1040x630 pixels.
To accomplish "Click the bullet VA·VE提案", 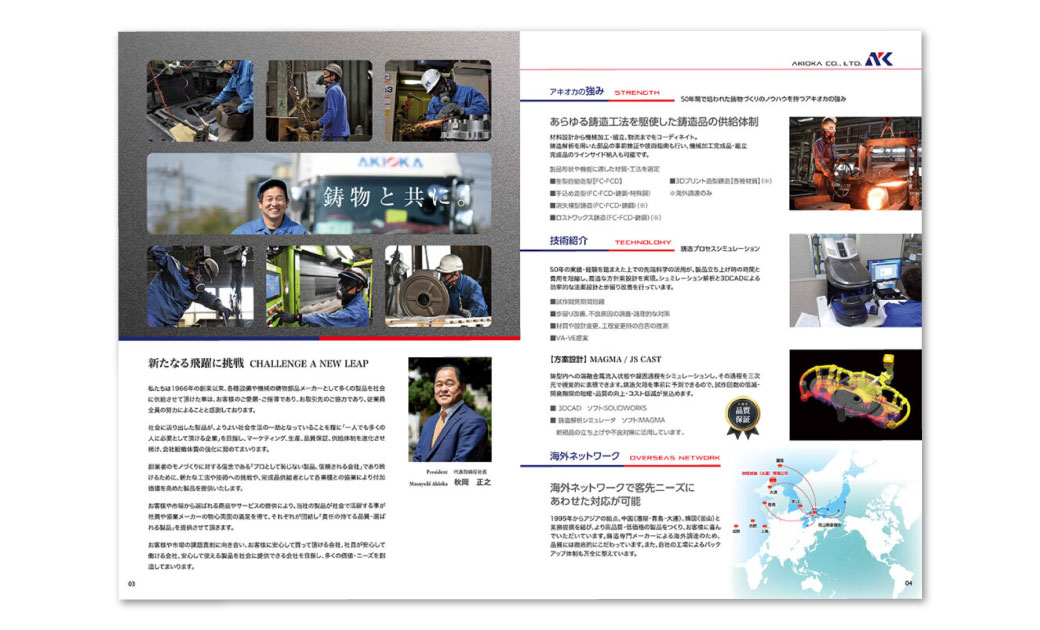I will [x=568, y=338].
